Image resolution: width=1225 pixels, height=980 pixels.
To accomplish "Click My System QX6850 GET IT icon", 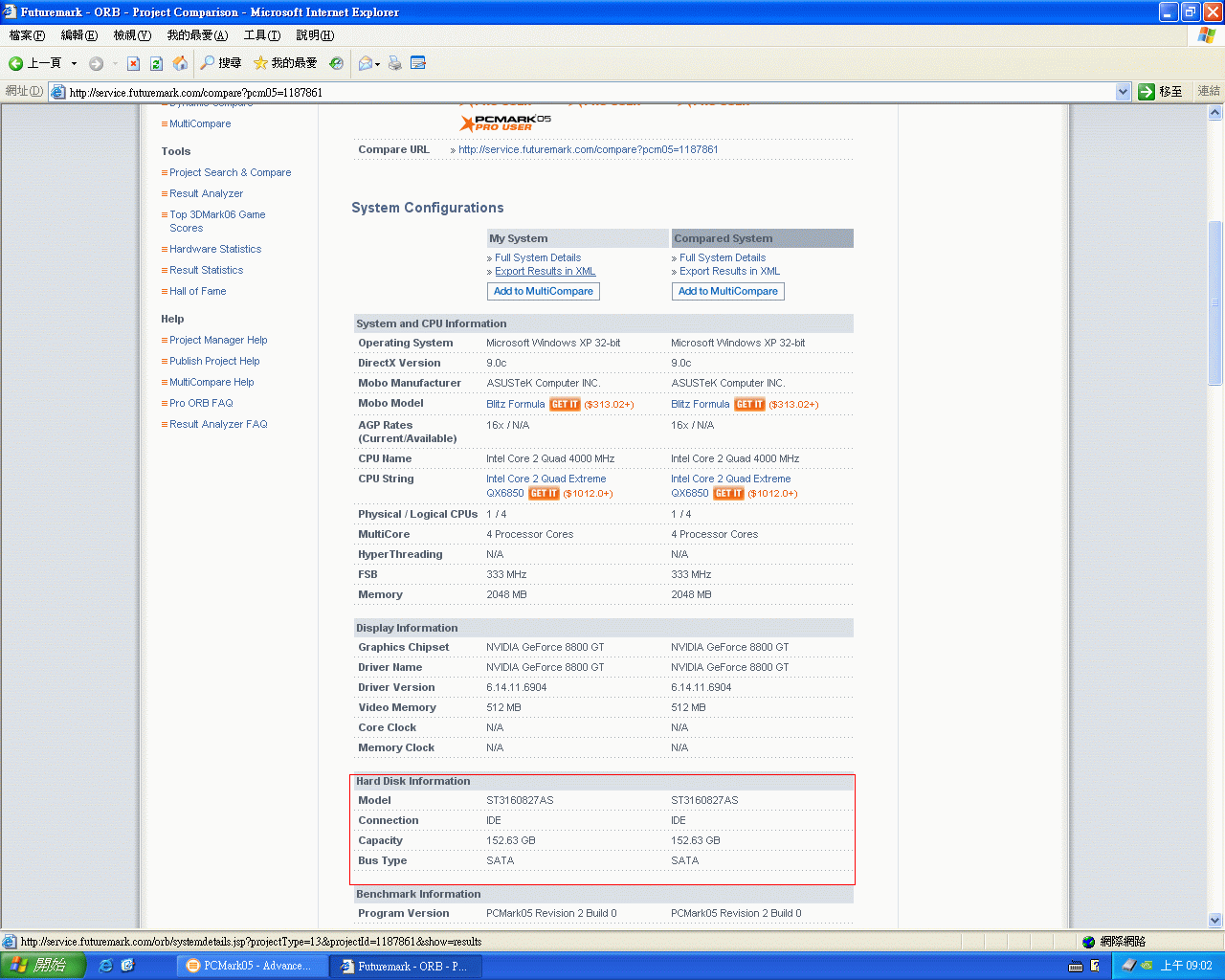I will (x=544, y=493).
